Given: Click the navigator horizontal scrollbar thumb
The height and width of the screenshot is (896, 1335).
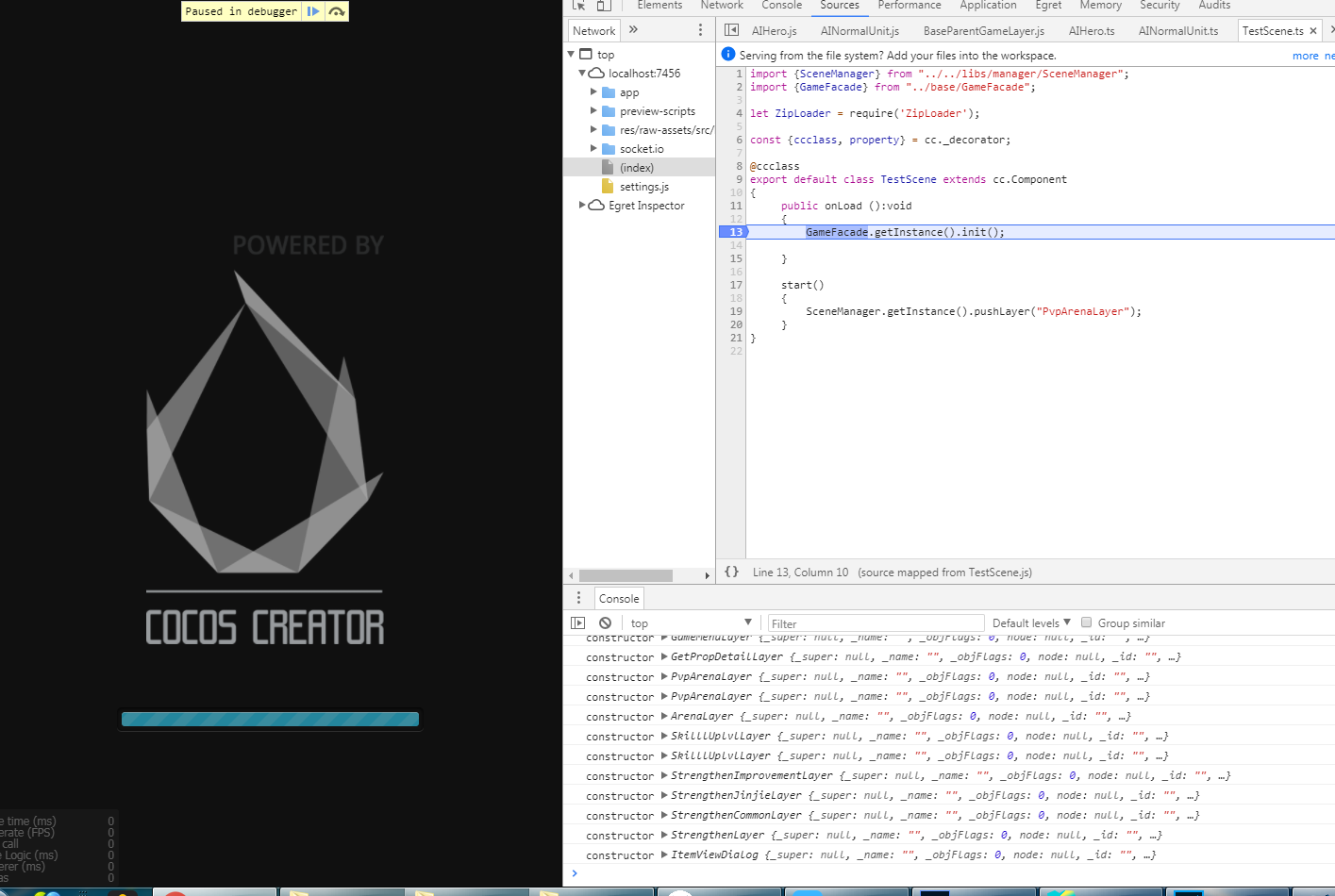Looking at the screenshot, I should 626,575.
